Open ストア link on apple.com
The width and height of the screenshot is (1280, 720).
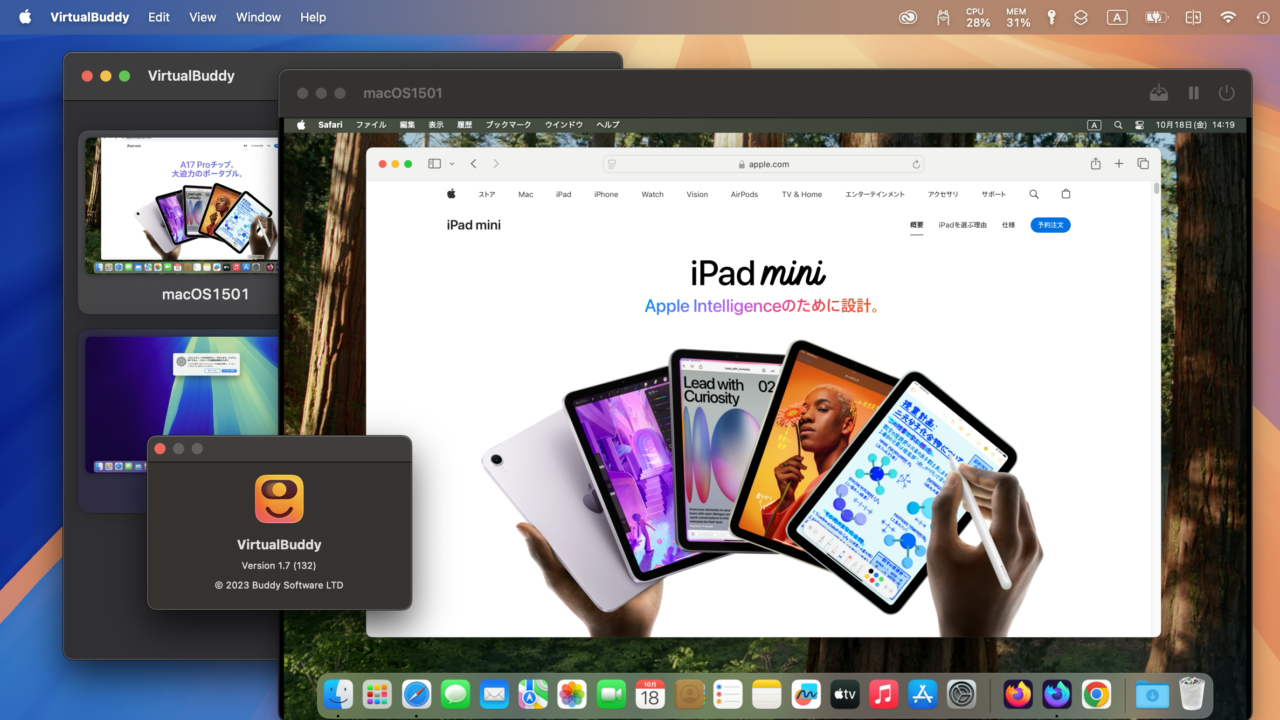pyautogui.click(x=487, y=195)
